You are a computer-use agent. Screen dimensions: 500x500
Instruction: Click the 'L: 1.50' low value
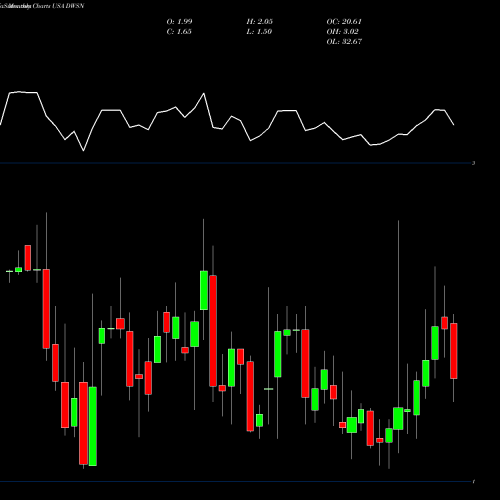[259, 32]
